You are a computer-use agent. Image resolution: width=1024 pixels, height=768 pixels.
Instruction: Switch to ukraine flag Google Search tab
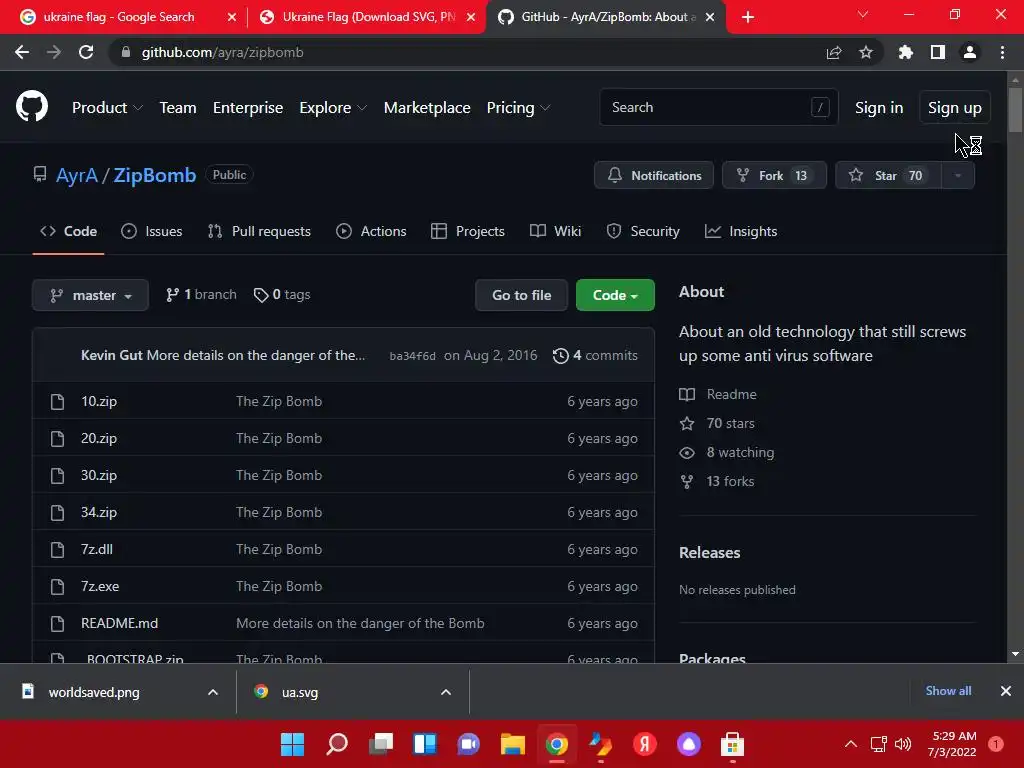coord(120,17)
